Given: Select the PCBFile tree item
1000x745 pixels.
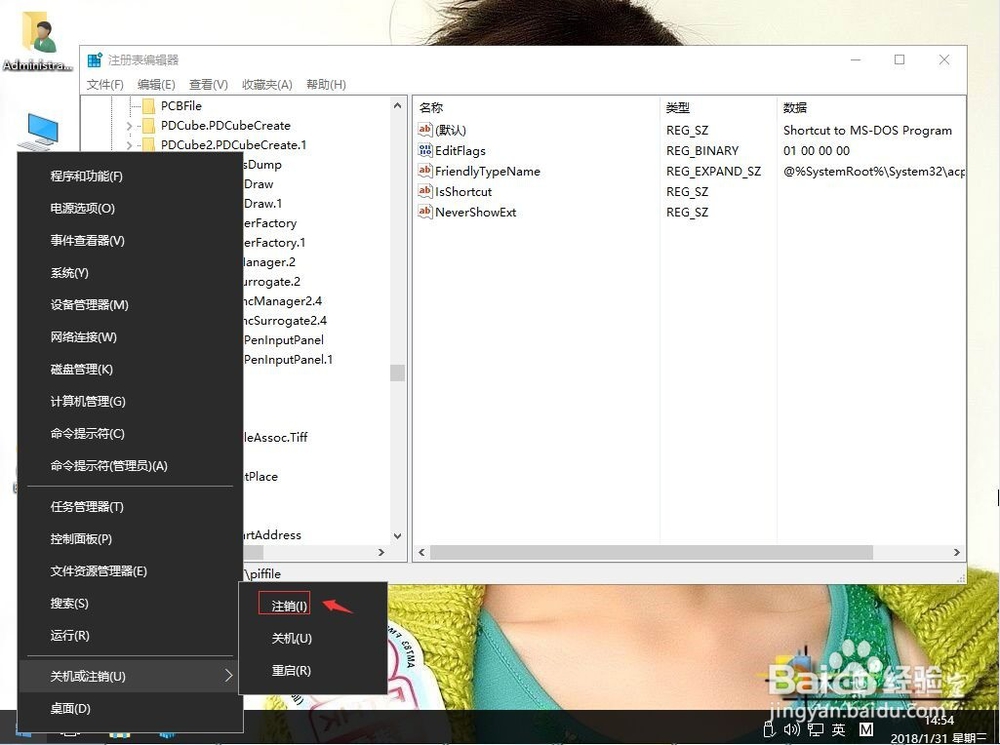Looking at the screenshot, I should click(x=181, y=106).
